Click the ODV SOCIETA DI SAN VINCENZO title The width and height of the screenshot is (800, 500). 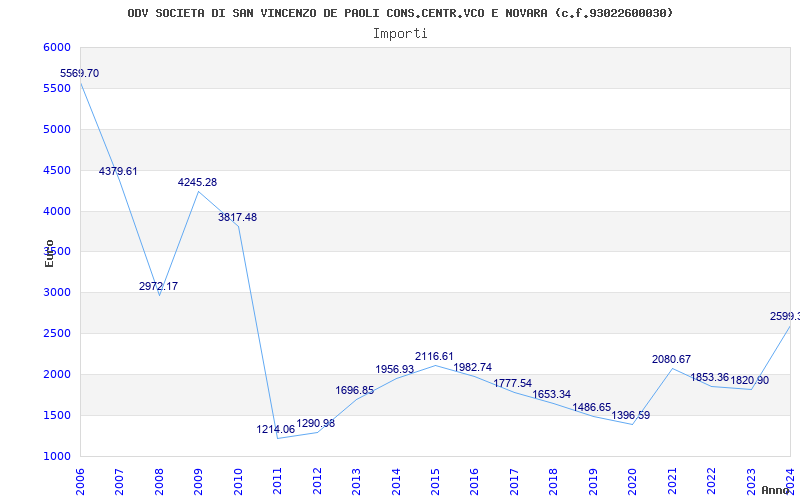tap(400, 13)
